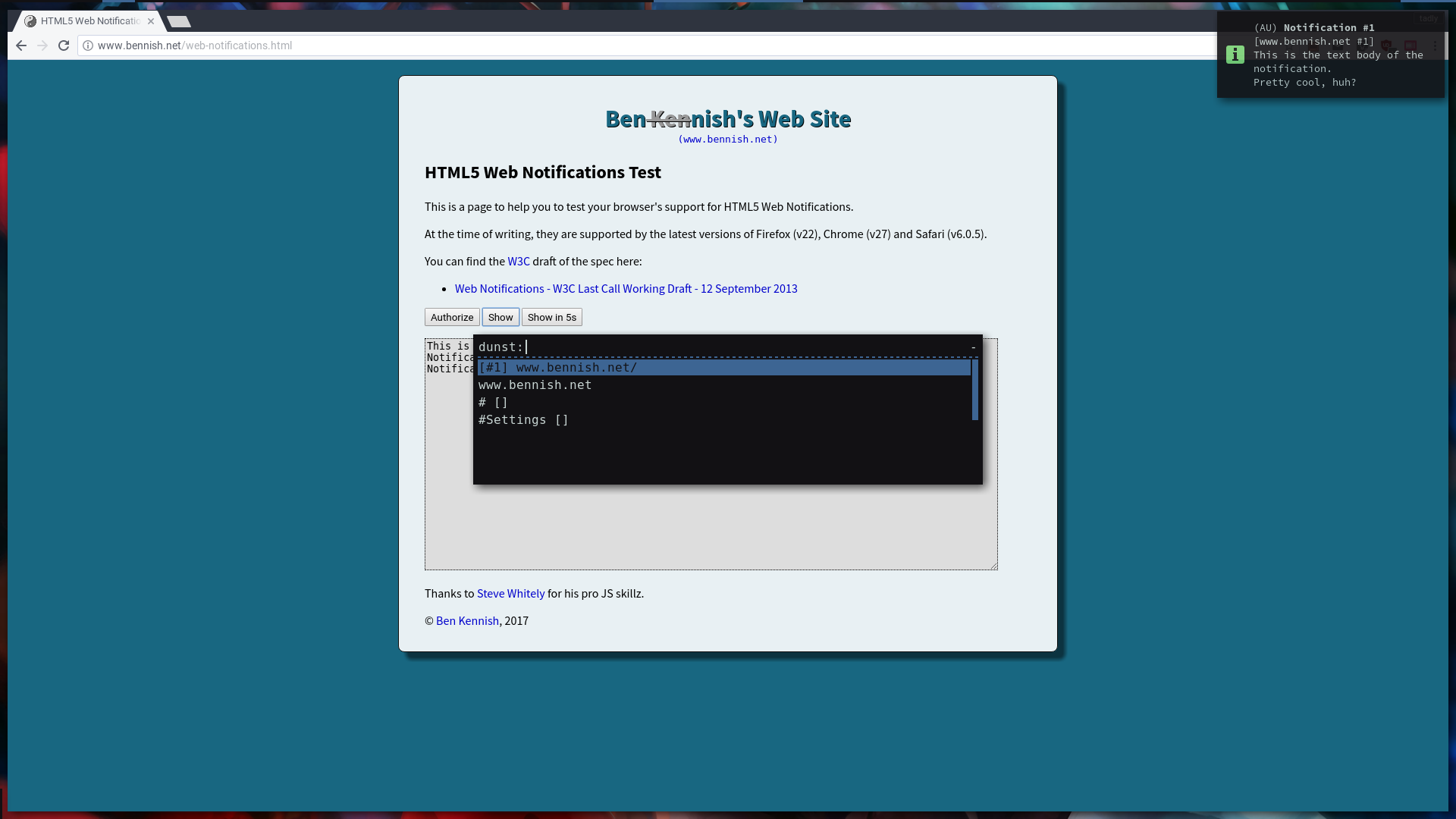Click the Show in 5s button
This screenshot has width=1456, height=819.
551,317
